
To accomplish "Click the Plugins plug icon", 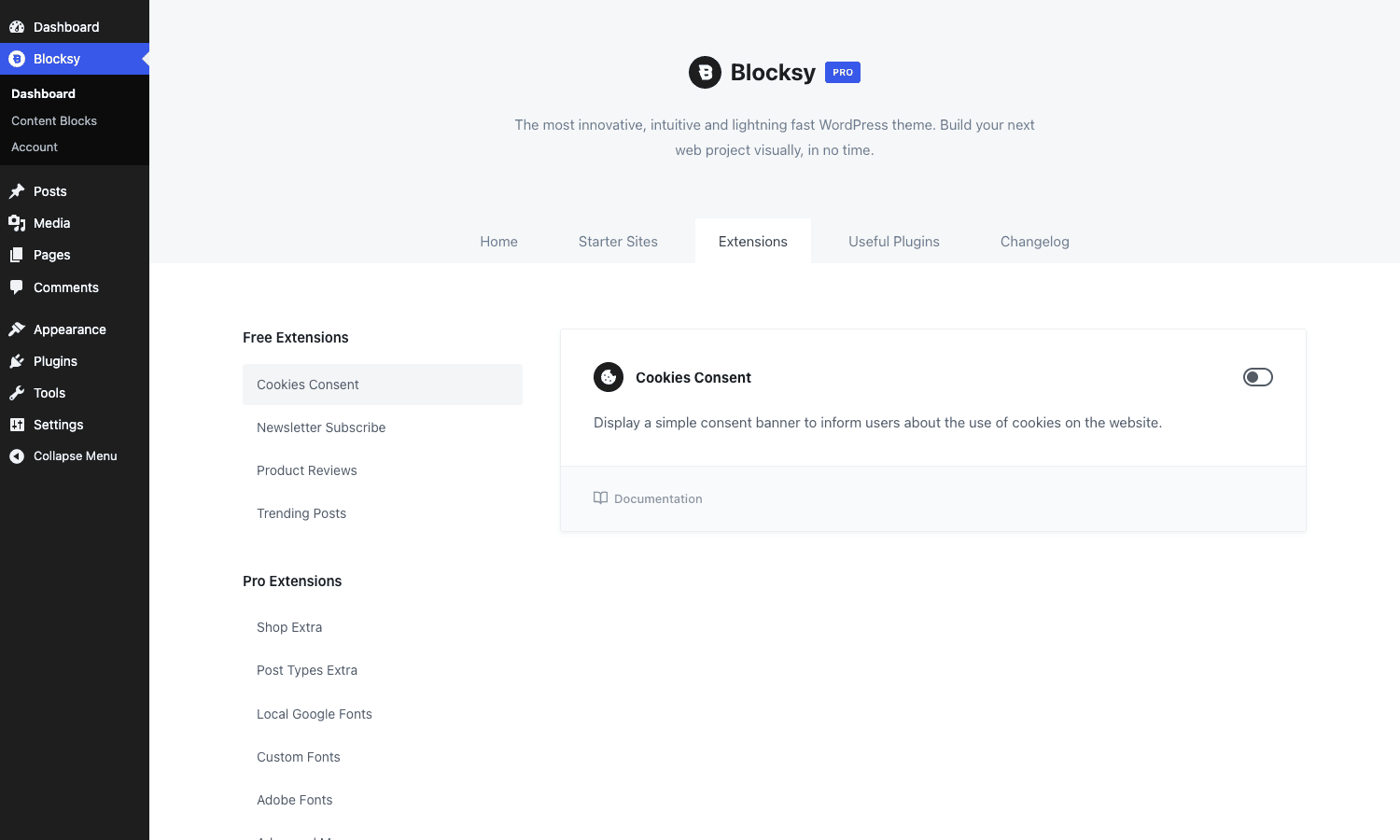I will tap(17, 361).
